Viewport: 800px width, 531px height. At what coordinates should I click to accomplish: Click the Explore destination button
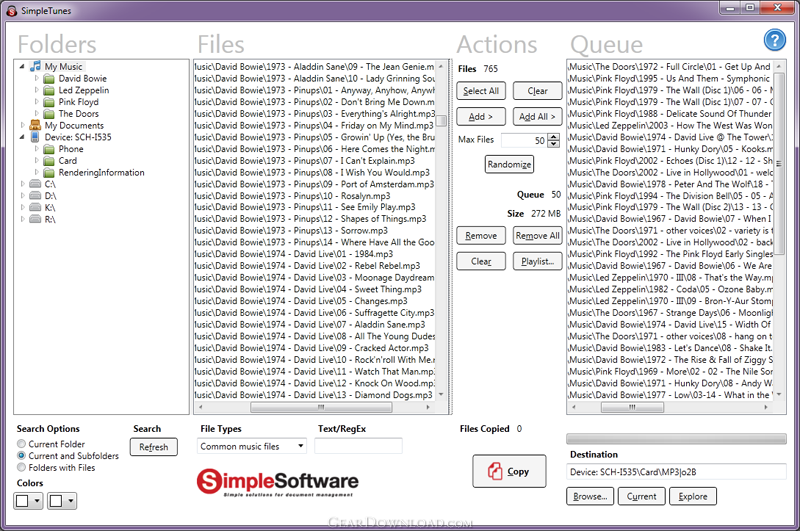click(x=693, y=496)
